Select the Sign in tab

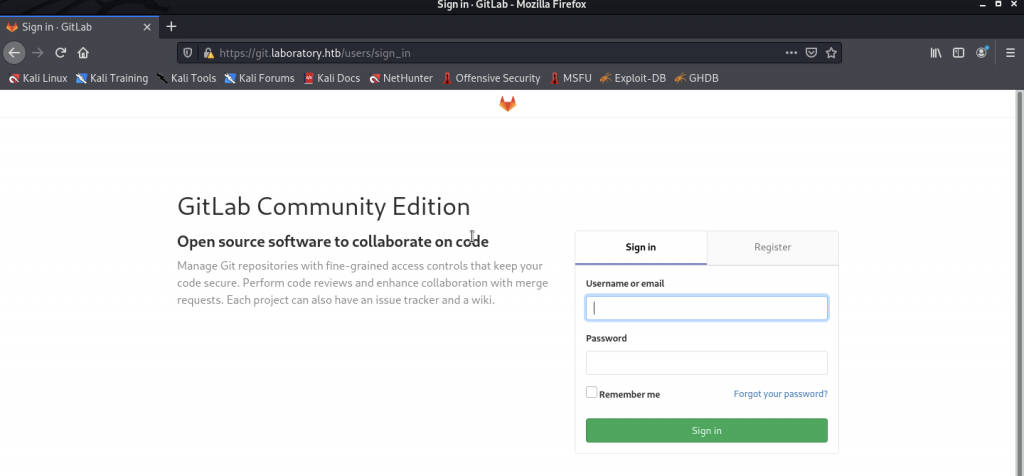tap(641, 247)
